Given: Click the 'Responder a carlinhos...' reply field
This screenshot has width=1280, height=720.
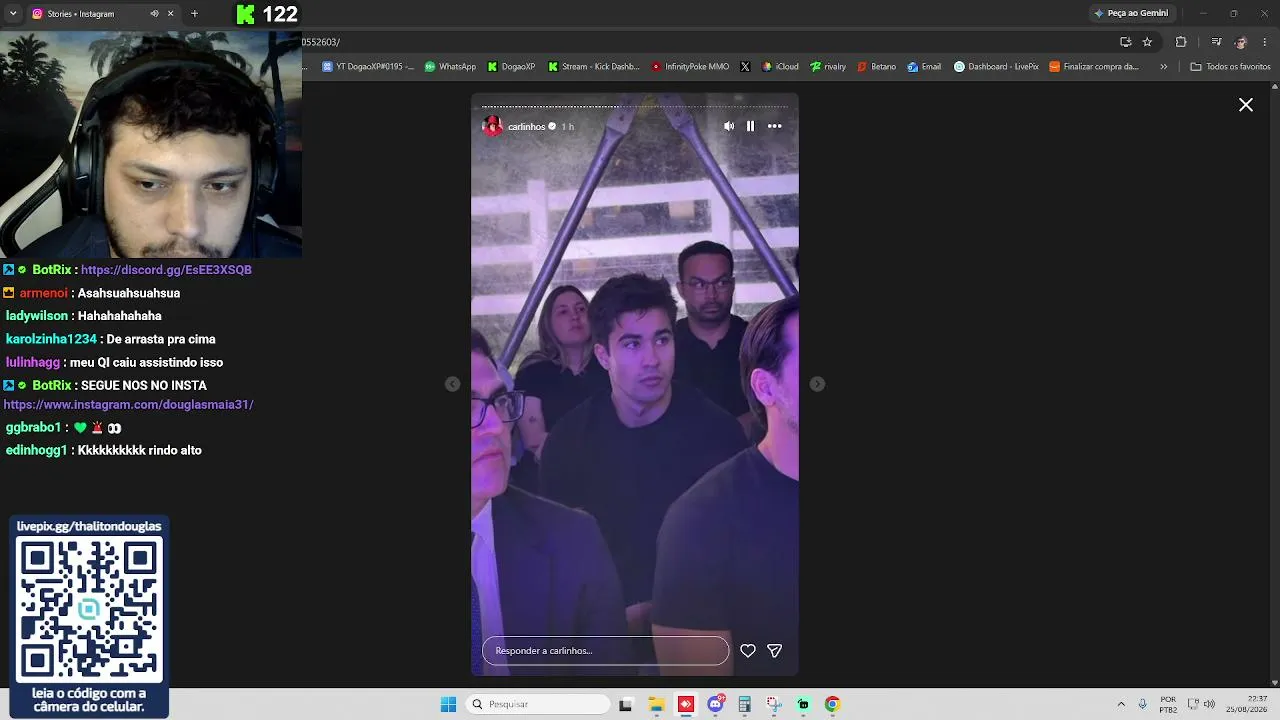Looking at the screenshot, I should (x=605, y=651).
